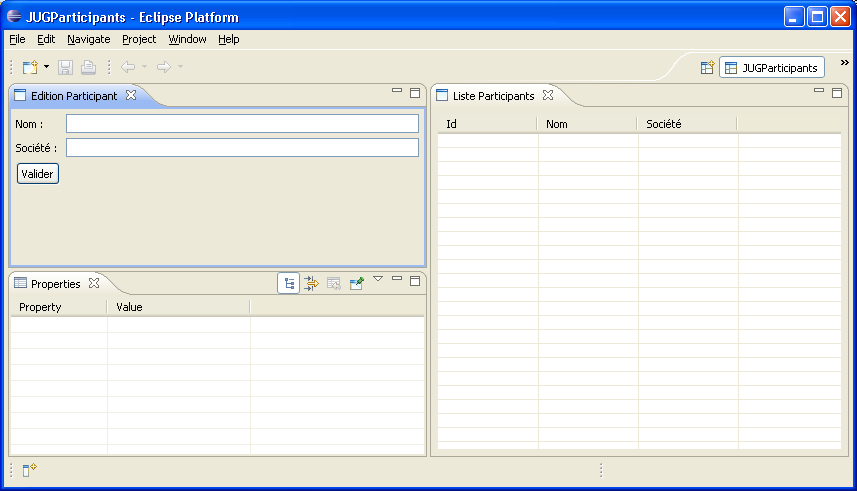Open the Window menu
Screen dimensions: 857x491
187,39
